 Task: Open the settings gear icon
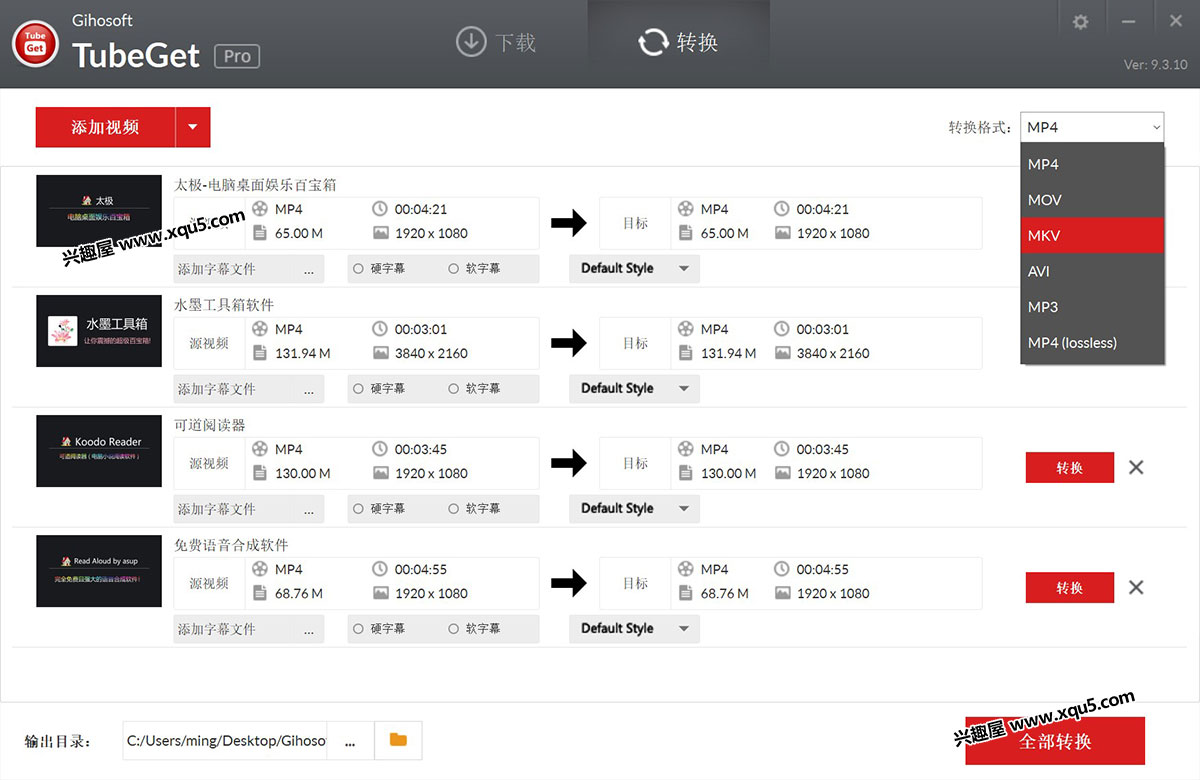(1080, 22)
